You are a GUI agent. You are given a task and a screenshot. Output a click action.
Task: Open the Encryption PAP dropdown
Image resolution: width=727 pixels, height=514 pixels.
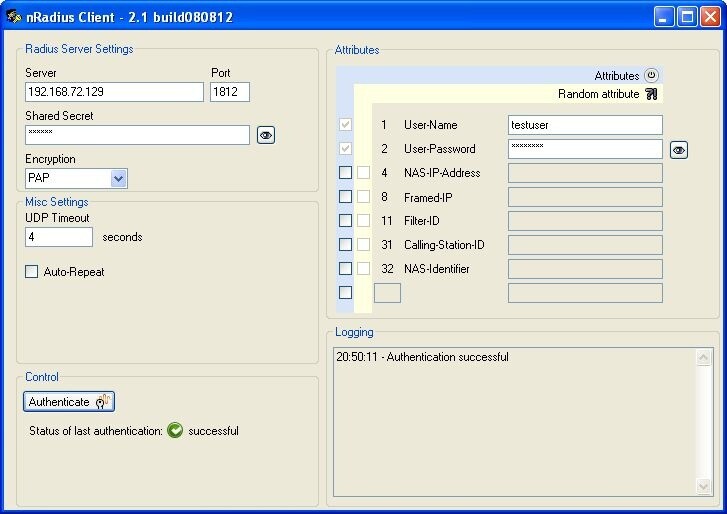pyautogui.click(x=118, y=178)
